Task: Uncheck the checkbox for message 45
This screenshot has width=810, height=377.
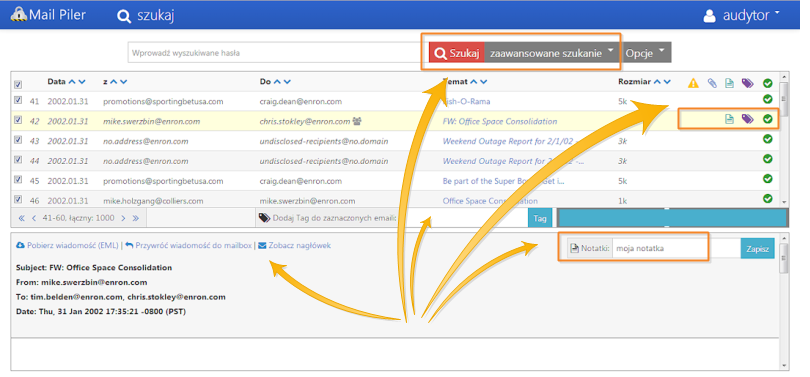Action: tap(18, 180)
